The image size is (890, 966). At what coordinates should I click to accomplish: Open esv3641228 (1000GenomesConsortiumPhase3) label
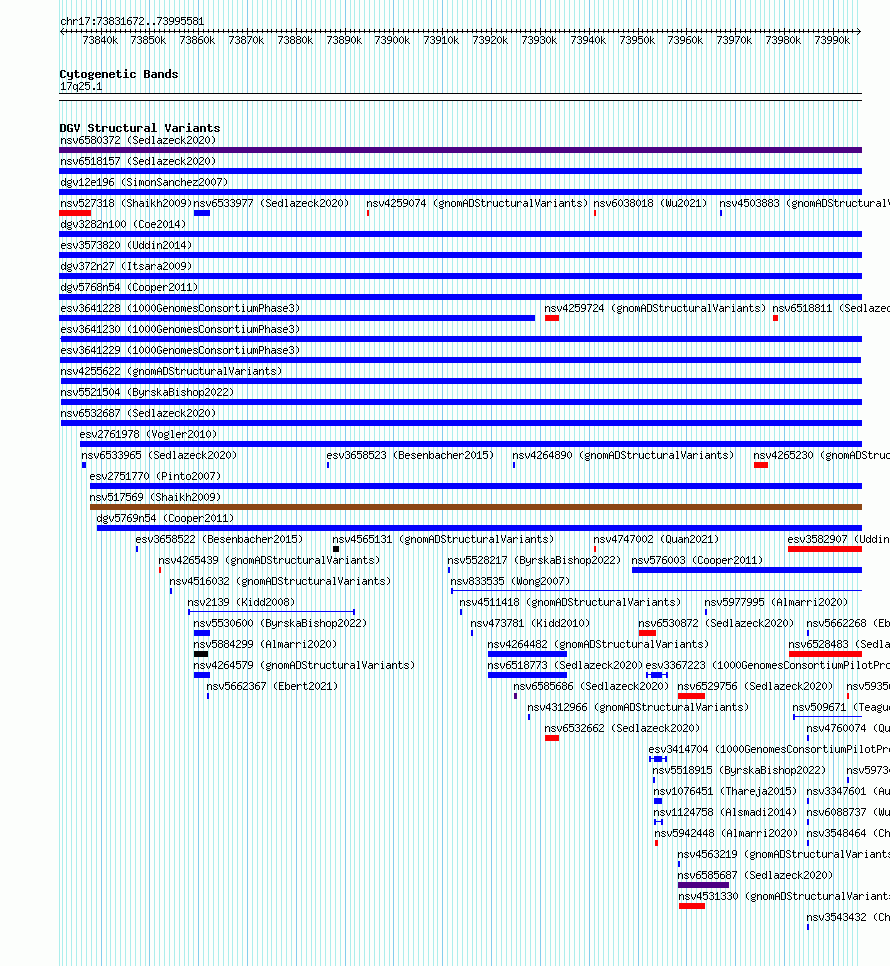click(180, 308)
